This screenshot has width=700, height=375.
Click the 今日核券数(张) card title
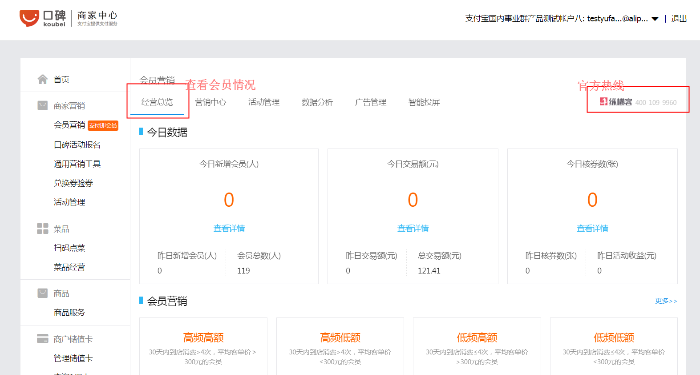(x=592, y=164)
